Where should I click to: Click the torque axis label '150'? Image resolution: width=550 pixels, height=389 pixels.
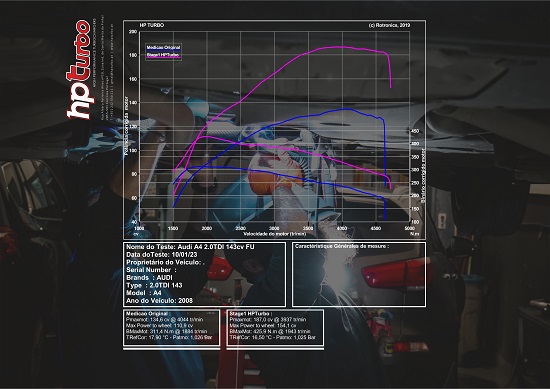pyautogui.click(x=415, y=209)
